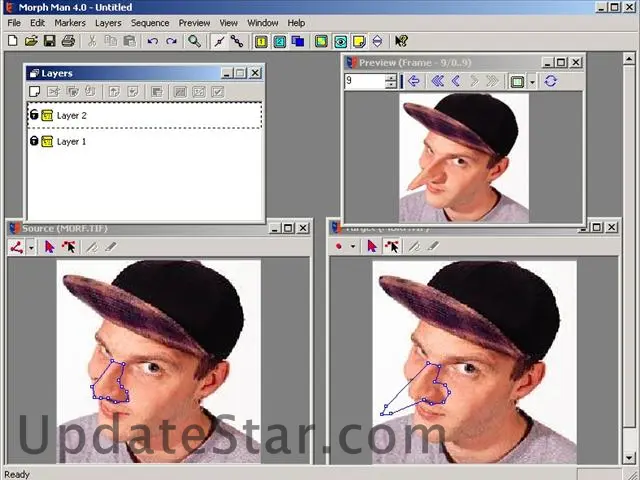640x480 pixels.
Task: Open the Markers menu
Action: (x=70, y=23)
